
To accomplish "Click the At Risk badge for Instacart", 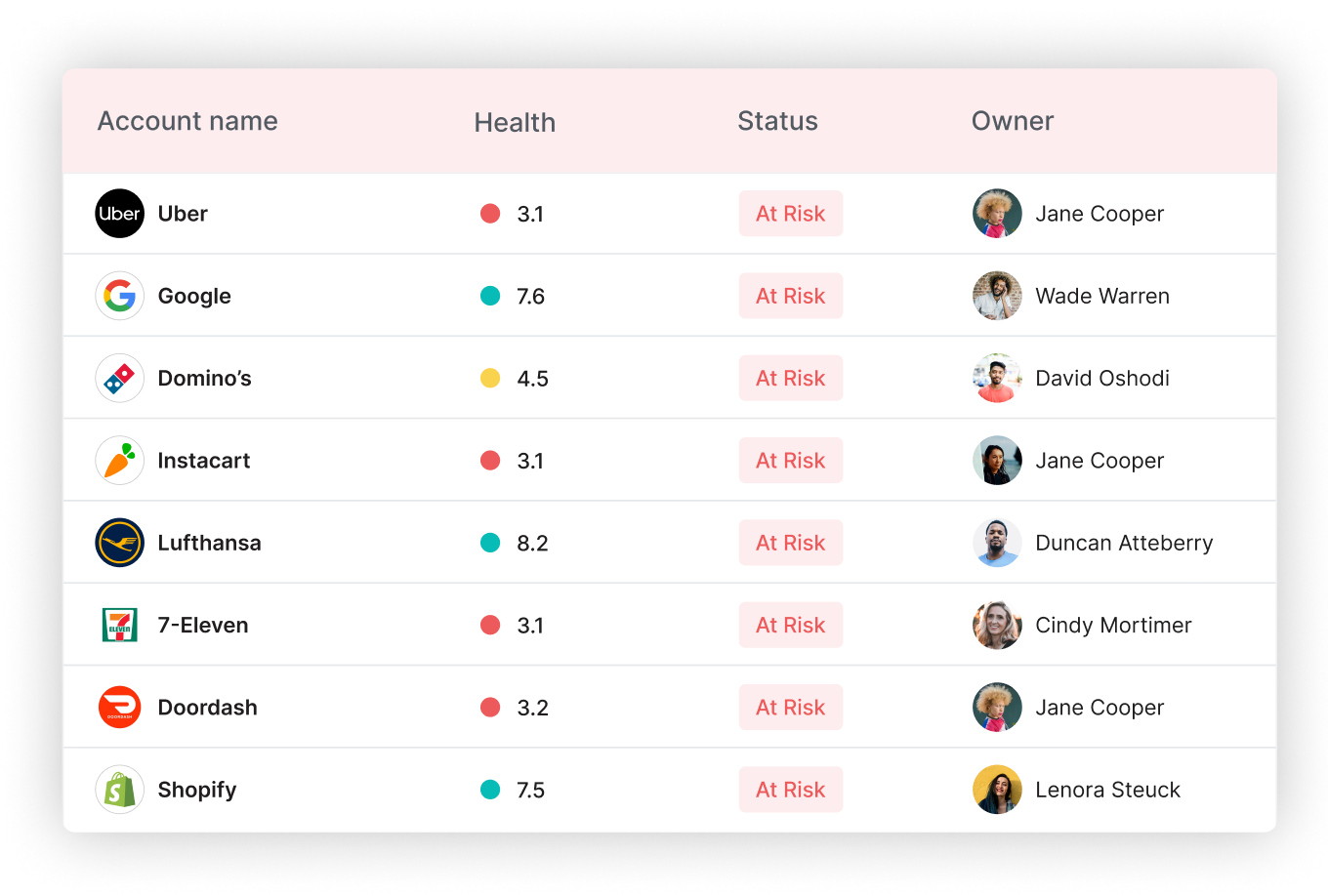I will point(791,461).
